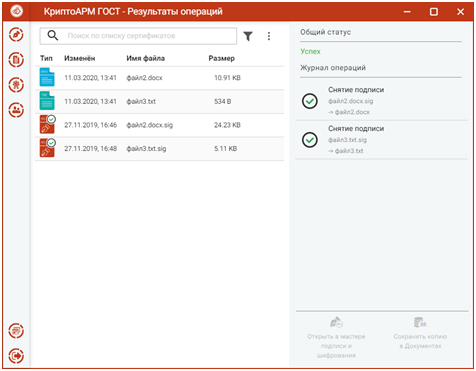The width and height of the screenshot is (476, 371).
Task: Click the '-> файл2.docx' log result line
Action: pyautogui.click(x=349, y=112)
